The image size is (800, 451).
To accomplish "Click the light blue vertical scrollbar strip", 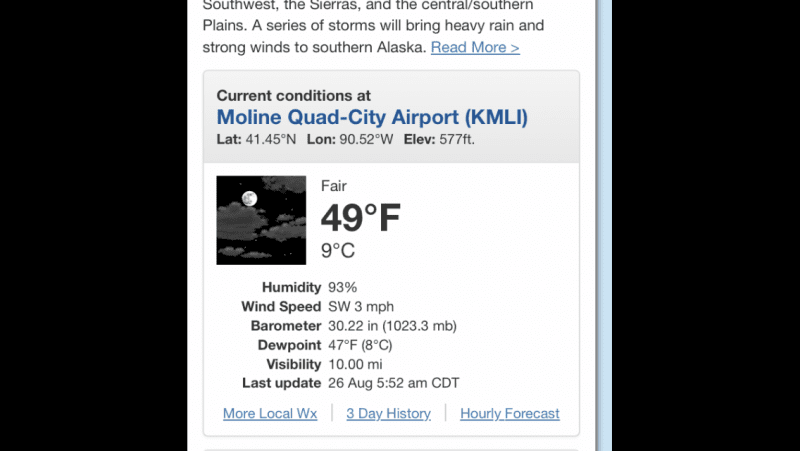I will click(604, 226).
